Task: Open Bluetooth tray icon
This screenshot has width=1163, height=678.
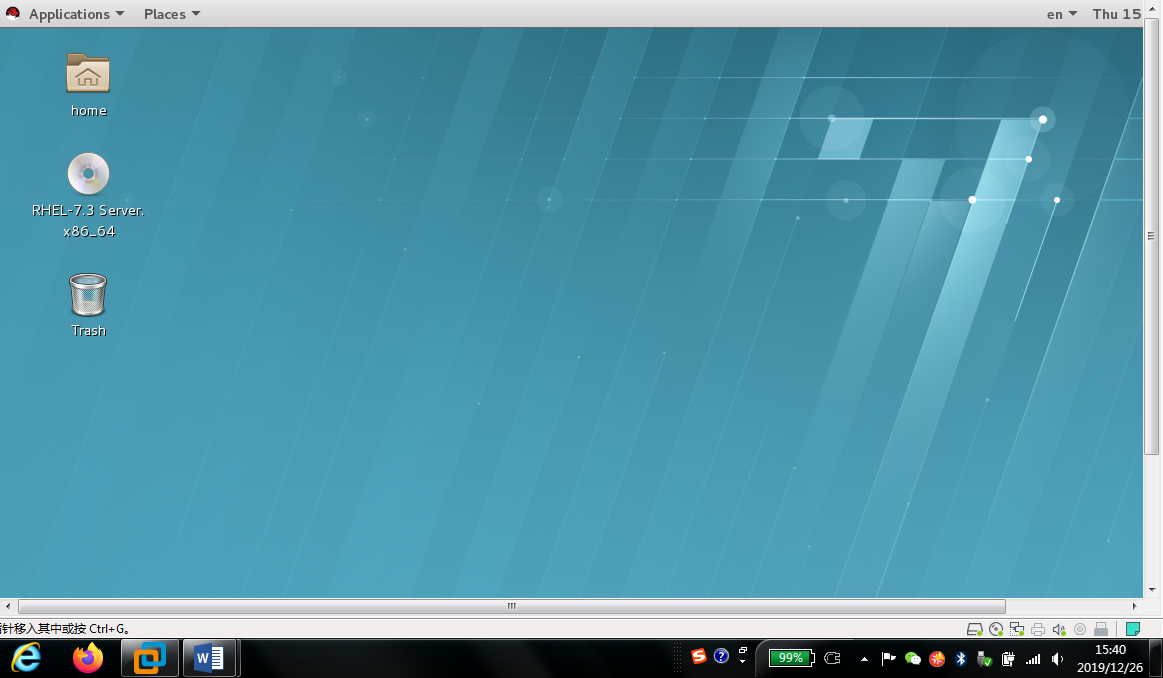Action: coord(961,659)
